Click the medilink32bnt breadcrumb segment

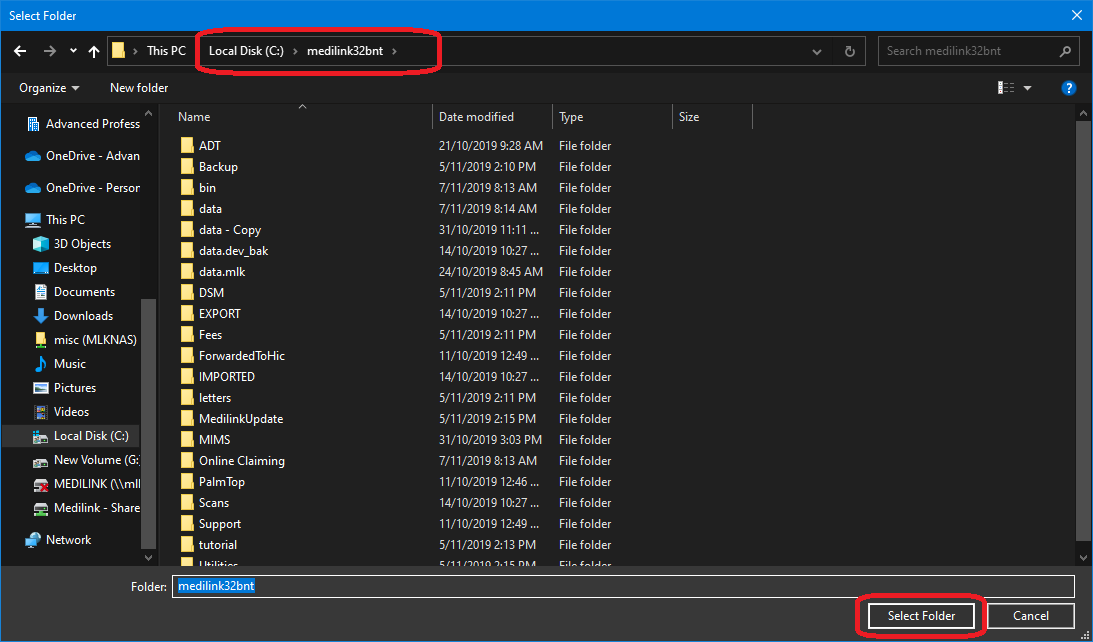[345, 51]
